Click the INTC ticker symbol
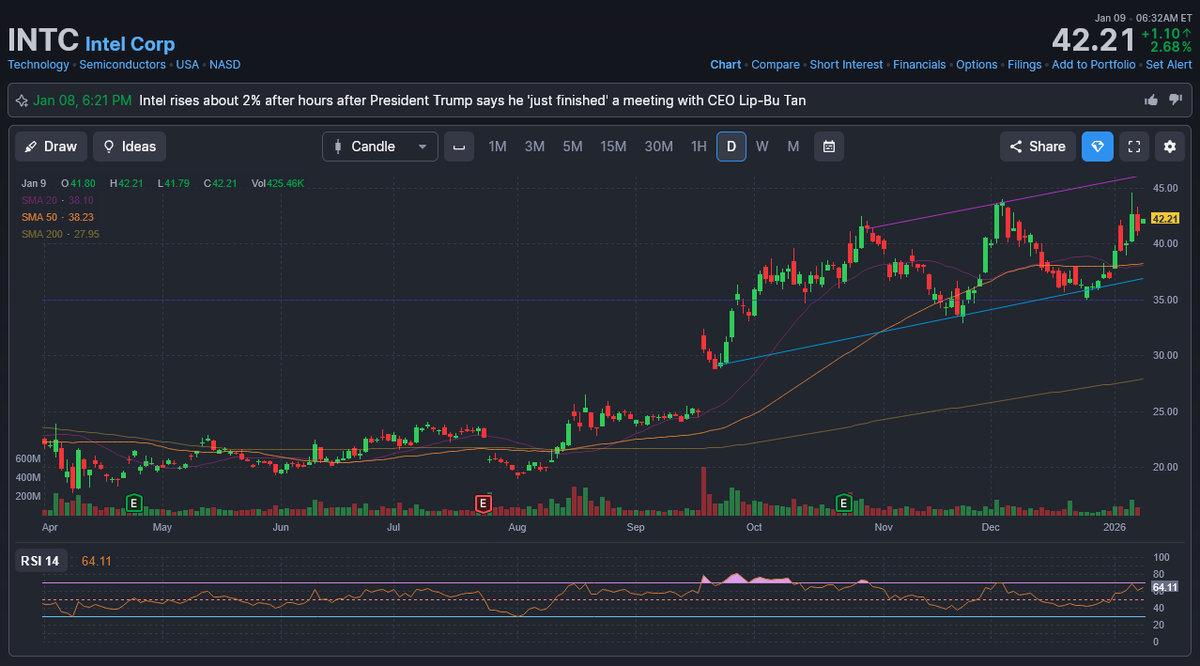1200x666 pixels. click(43, 40)
